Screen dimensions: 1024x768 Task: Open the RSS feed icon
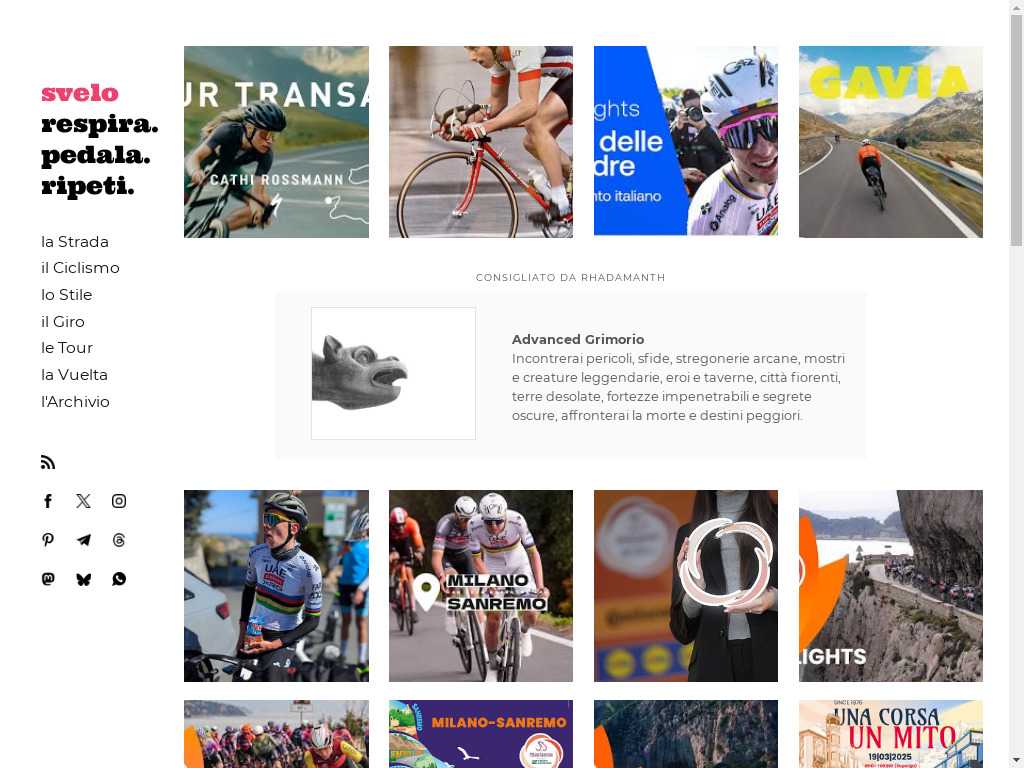pos(48,462)
